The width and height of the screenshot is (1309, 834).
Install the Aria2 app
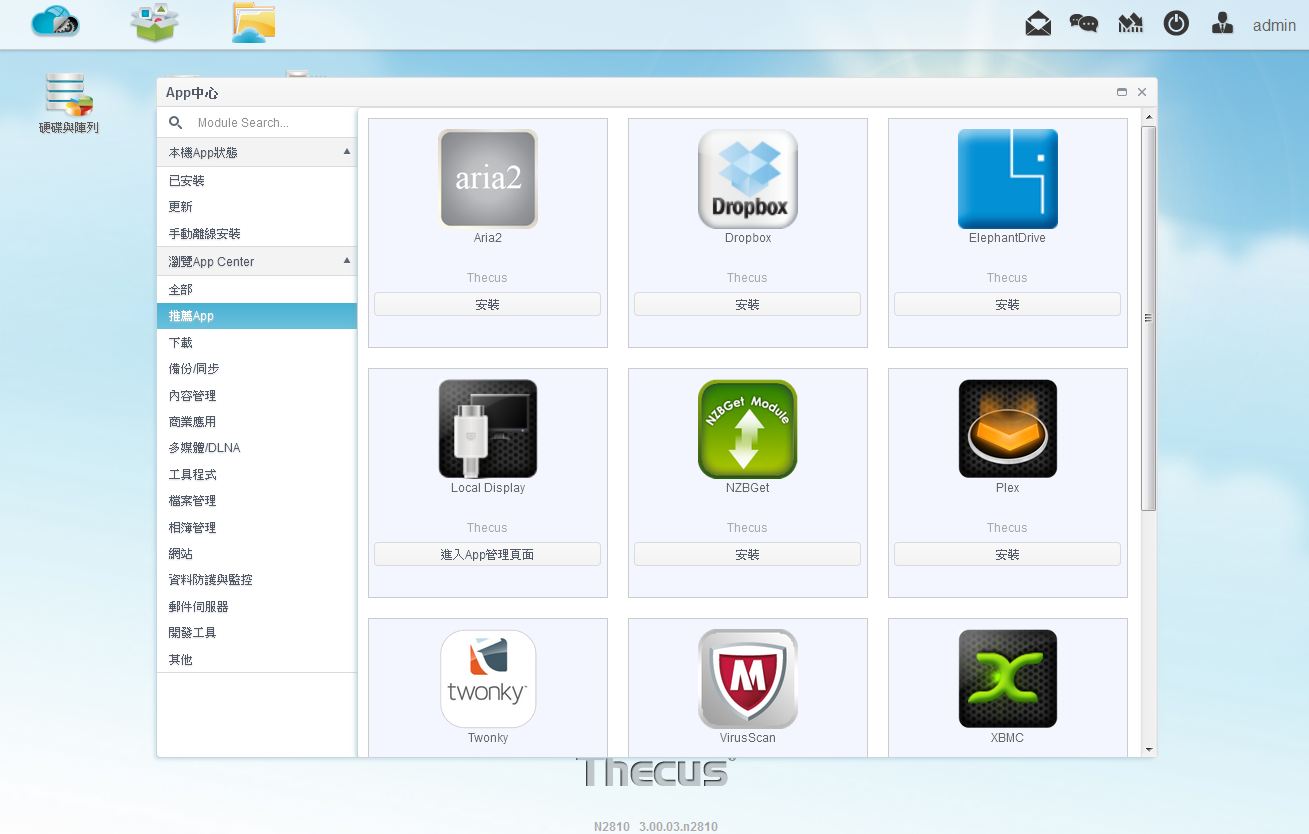(x=488, y=304)
